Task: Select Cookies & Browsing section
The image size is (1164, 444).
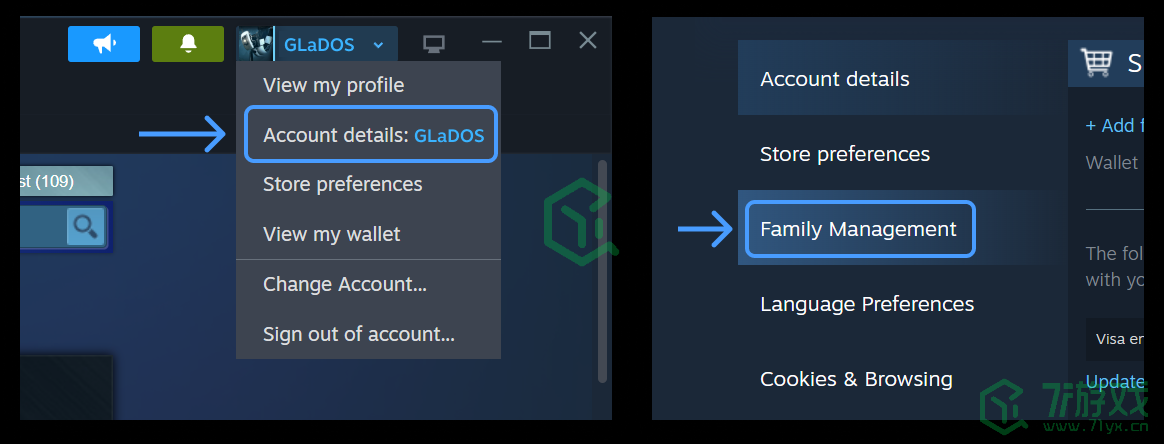Action: 855,379
